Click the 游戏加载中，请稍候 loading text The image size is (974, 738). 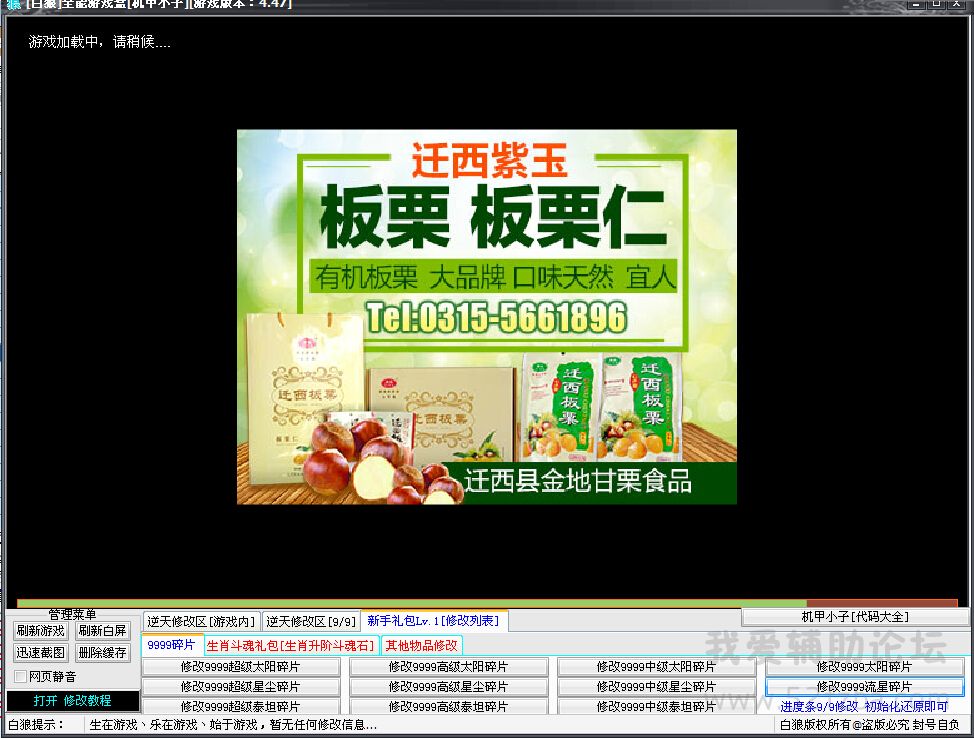point(99,42)
